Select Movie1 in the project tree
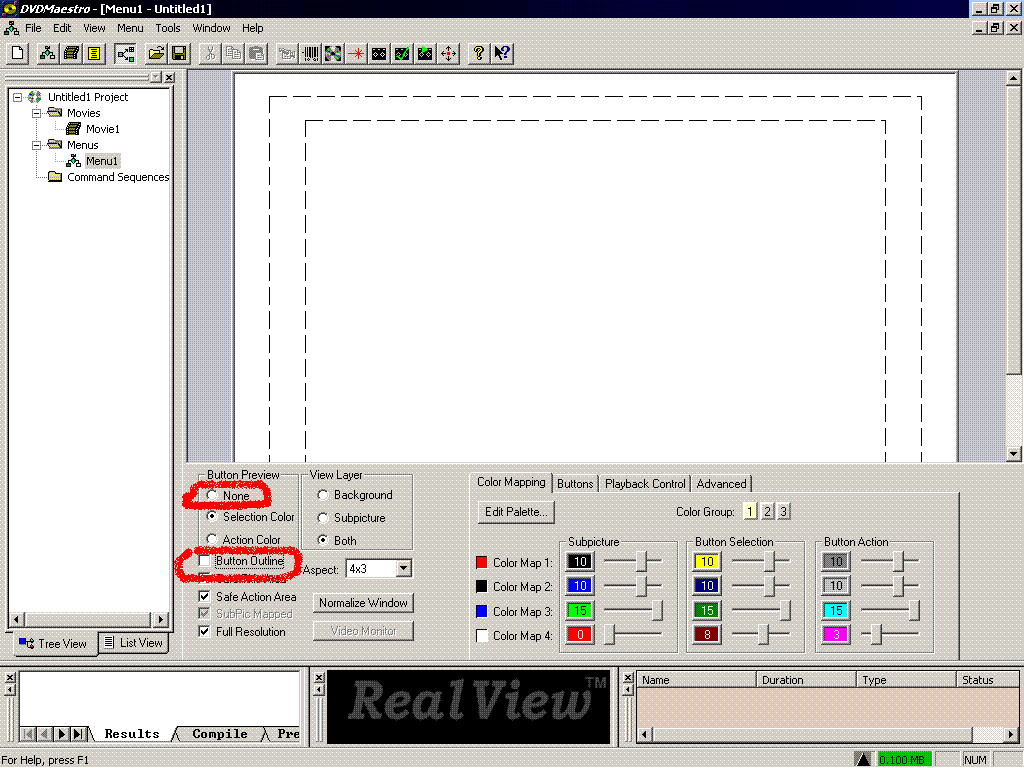Screen dimensions: 1024x768 point(103,129)
